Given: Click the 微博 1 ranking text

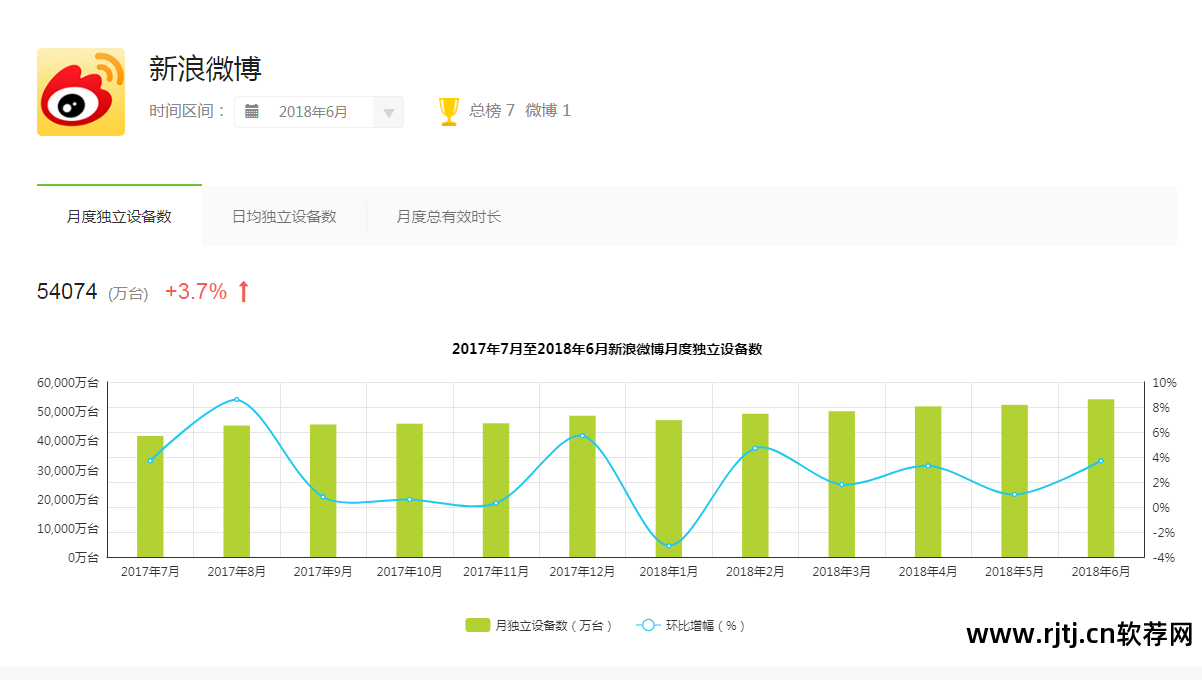Looking at the screenshot, I should click(x=548, y=111).
